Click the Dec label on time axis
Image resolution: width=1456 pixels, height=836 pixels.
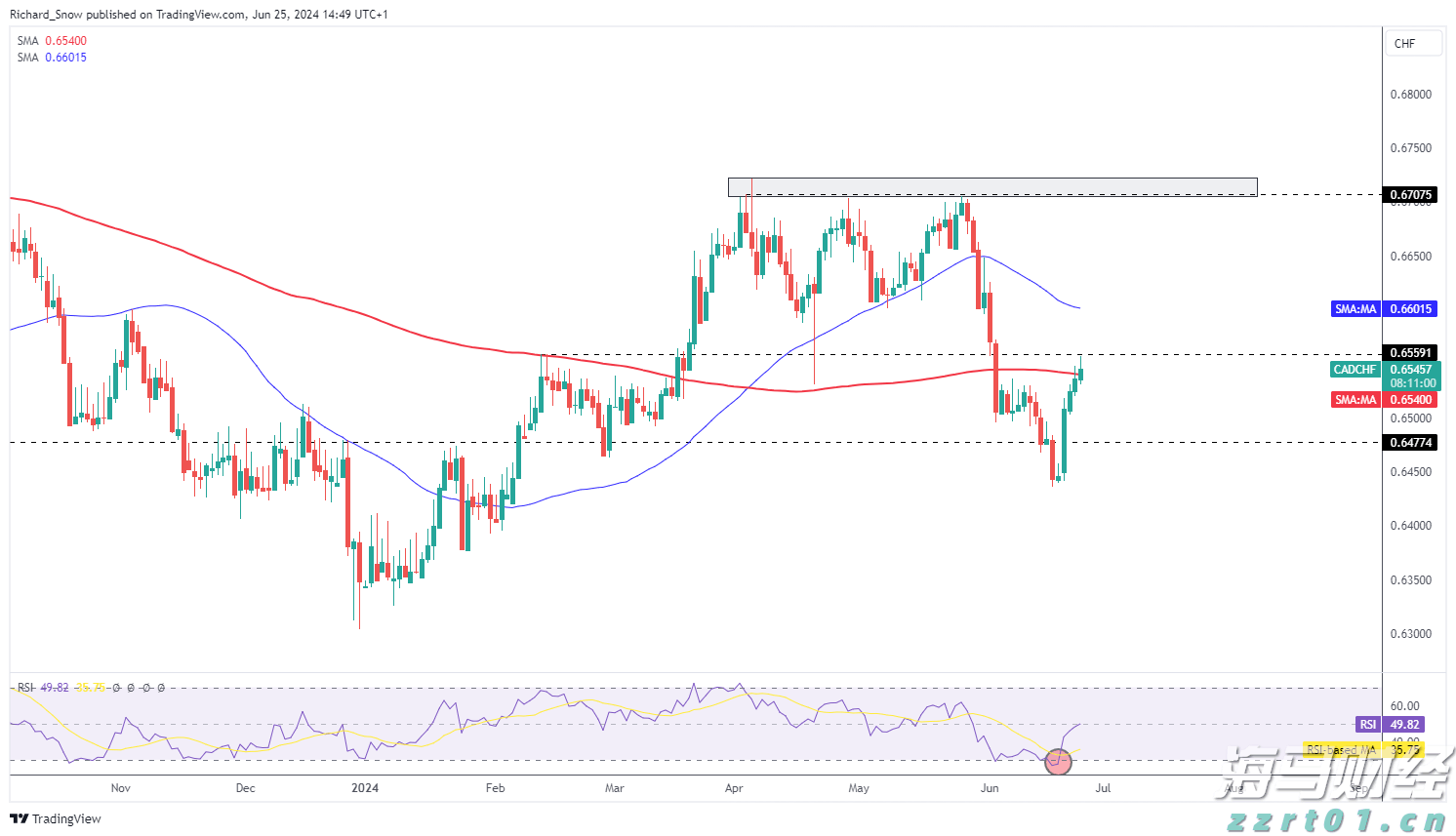pos(245,788)
